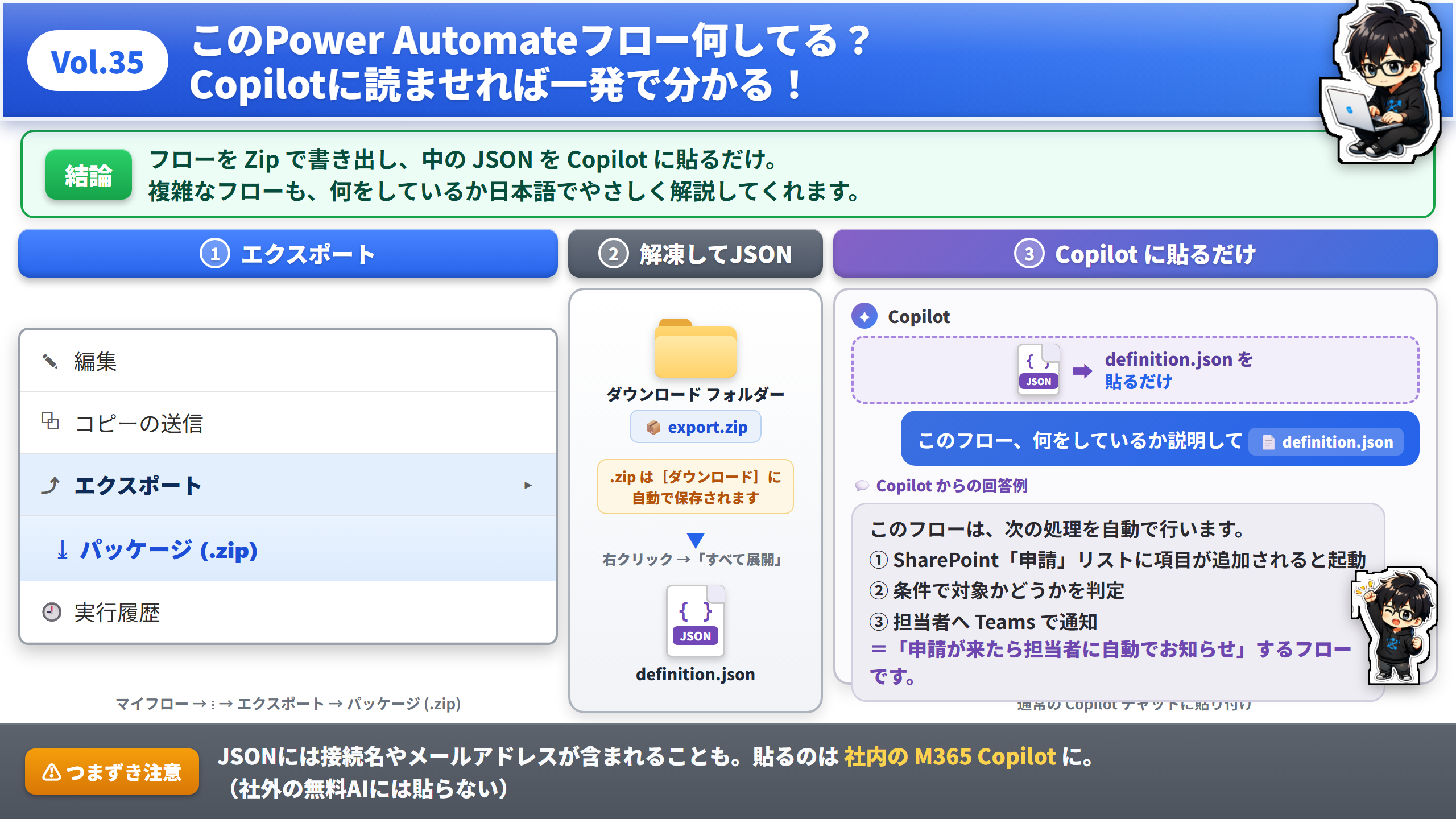1456x819 pixels.
Task: Click the ダウンロード フォルダー label
Action: point(695,394)
